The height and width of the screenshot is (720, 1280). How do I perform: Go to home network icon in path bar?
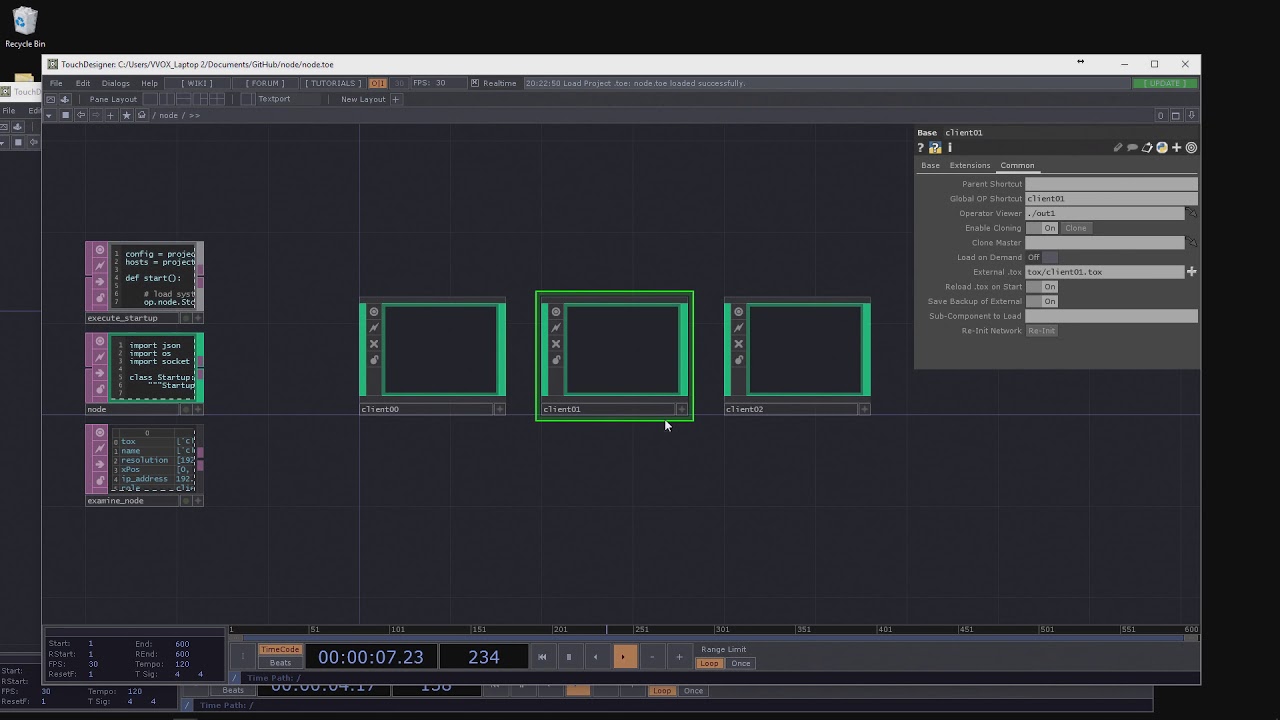(x=141, y=115)
